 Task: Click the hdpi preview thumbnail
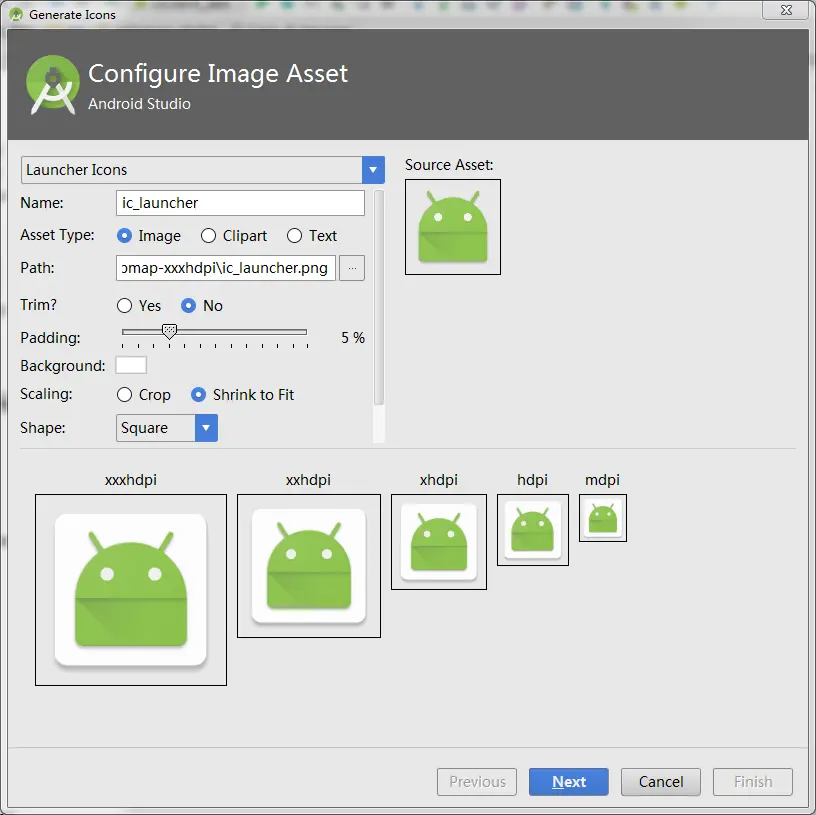point(533,530)
